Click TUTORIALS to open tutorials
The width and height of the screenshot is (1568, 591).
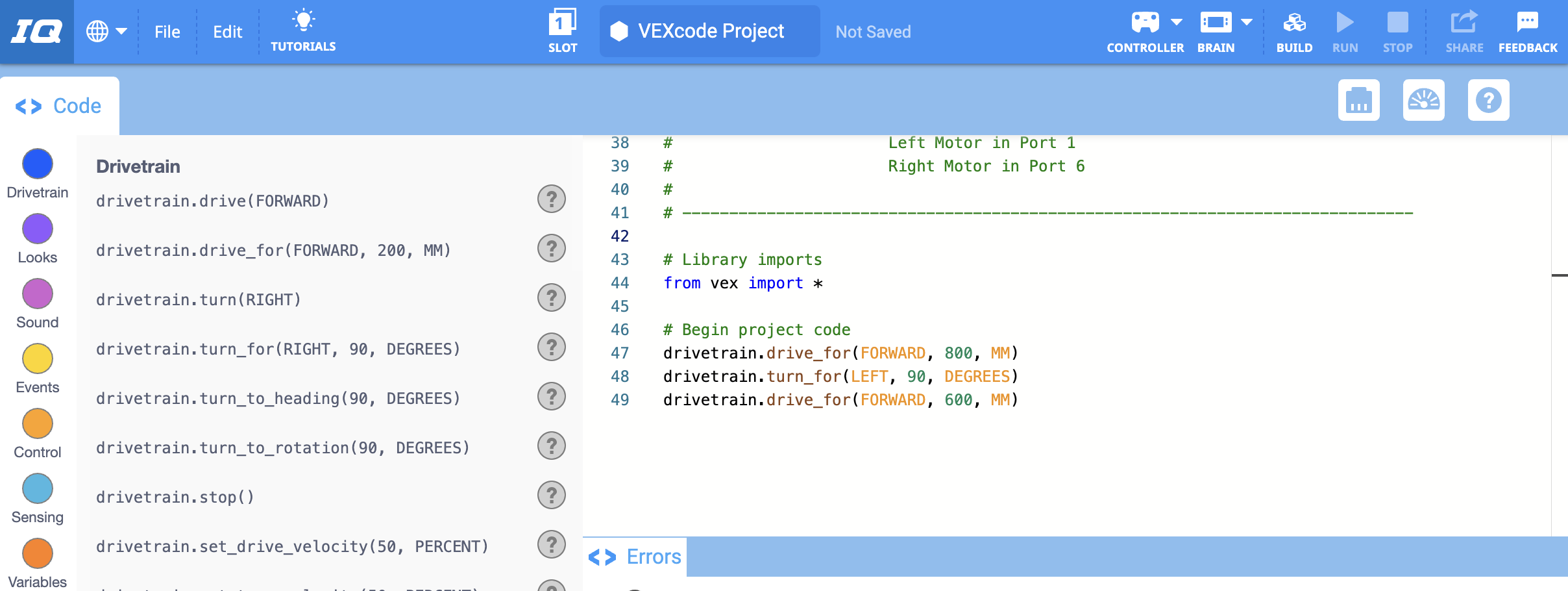[x=304, y=29]
